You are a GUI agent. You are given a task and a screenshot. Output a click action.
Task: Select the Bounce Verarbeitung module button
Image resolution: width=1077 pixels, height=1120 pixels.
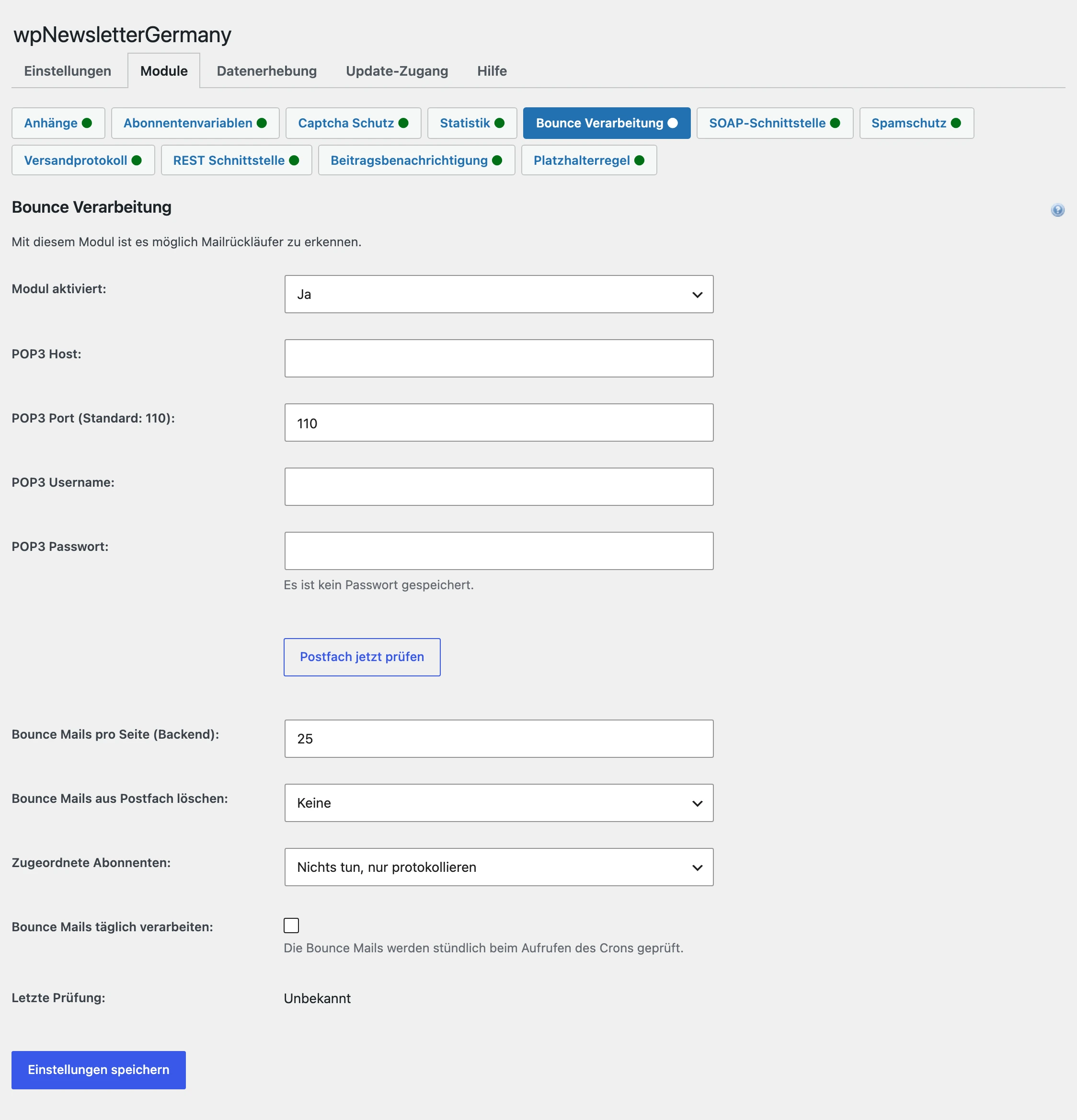click(607, 123)
